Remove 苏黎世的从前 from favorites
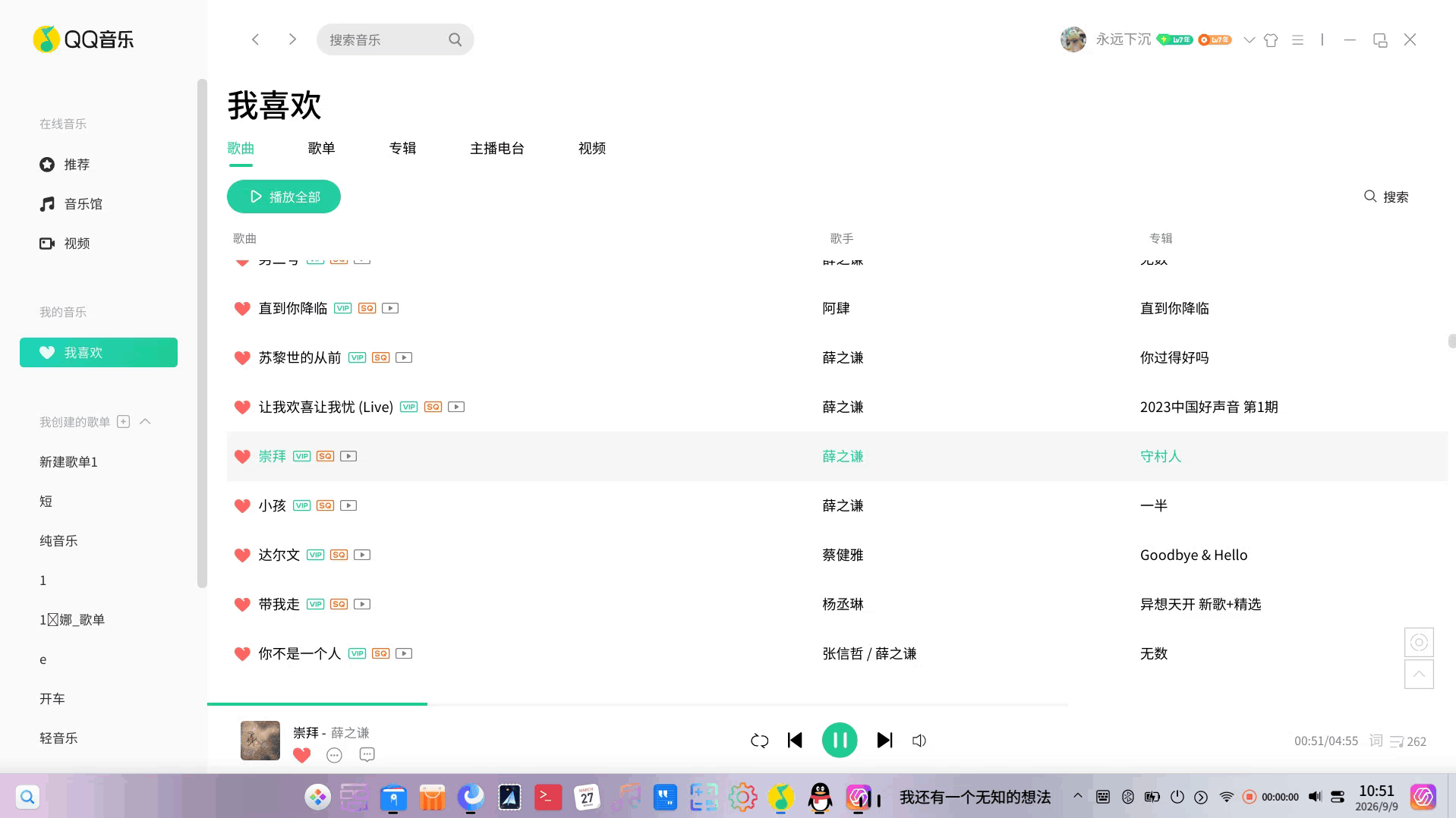Viewport: 1456px width, 818px height. pyautogui.click(x=242, y=357)
